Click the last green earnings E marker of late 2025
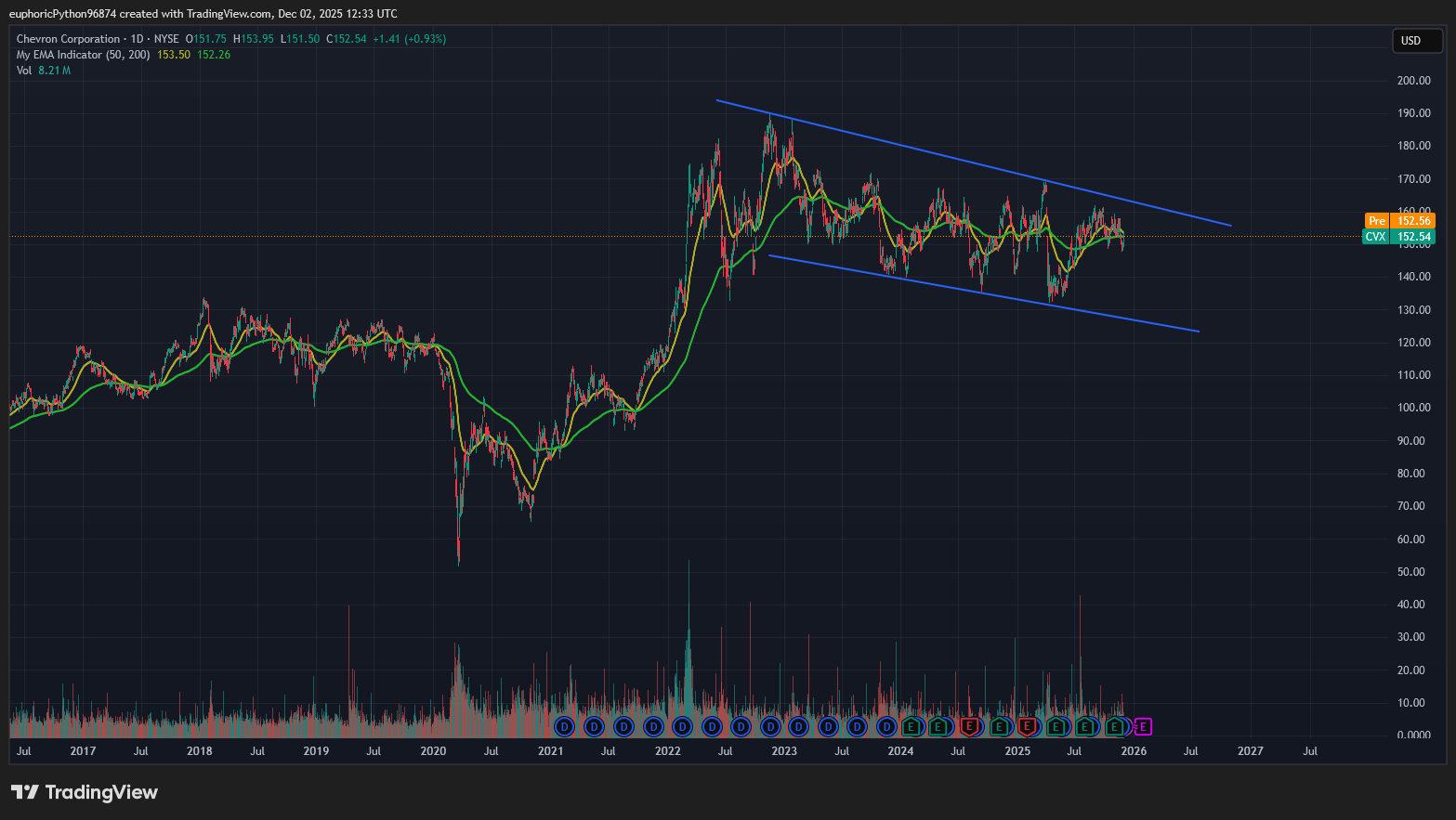The height and width of the screenshot is (820, 1456). pos(1113,726)
